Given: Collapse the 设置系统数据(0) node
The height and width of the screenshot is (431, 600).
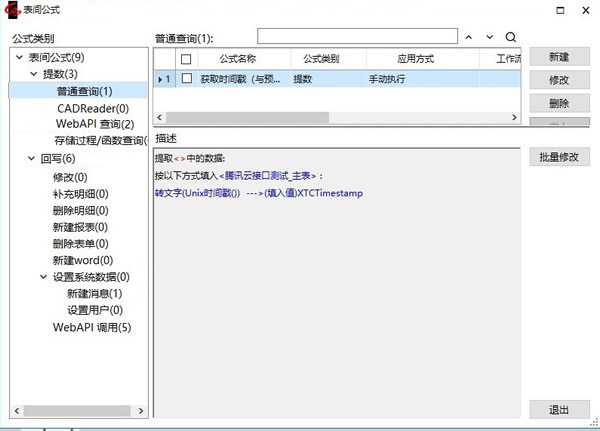Looking at the screenshot, I should click(x=45, y=277).
